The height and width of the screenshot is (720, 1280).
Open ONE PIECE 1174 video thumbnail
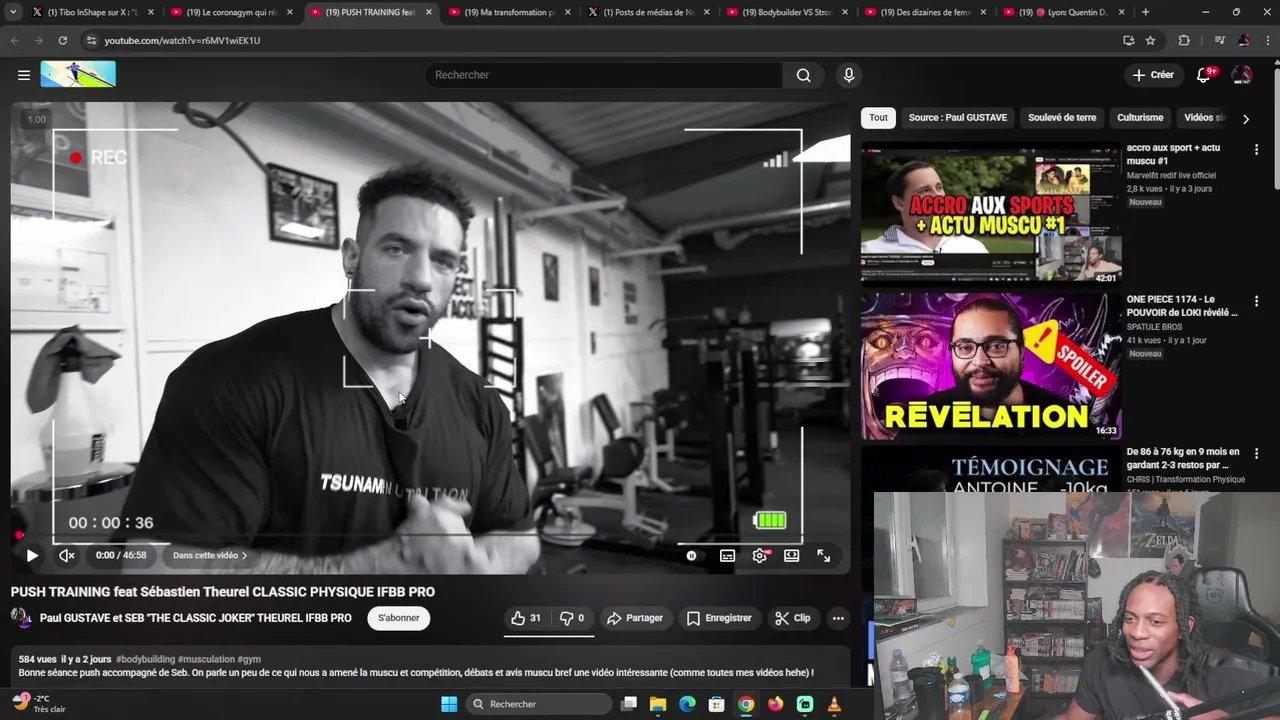[991, 366]
